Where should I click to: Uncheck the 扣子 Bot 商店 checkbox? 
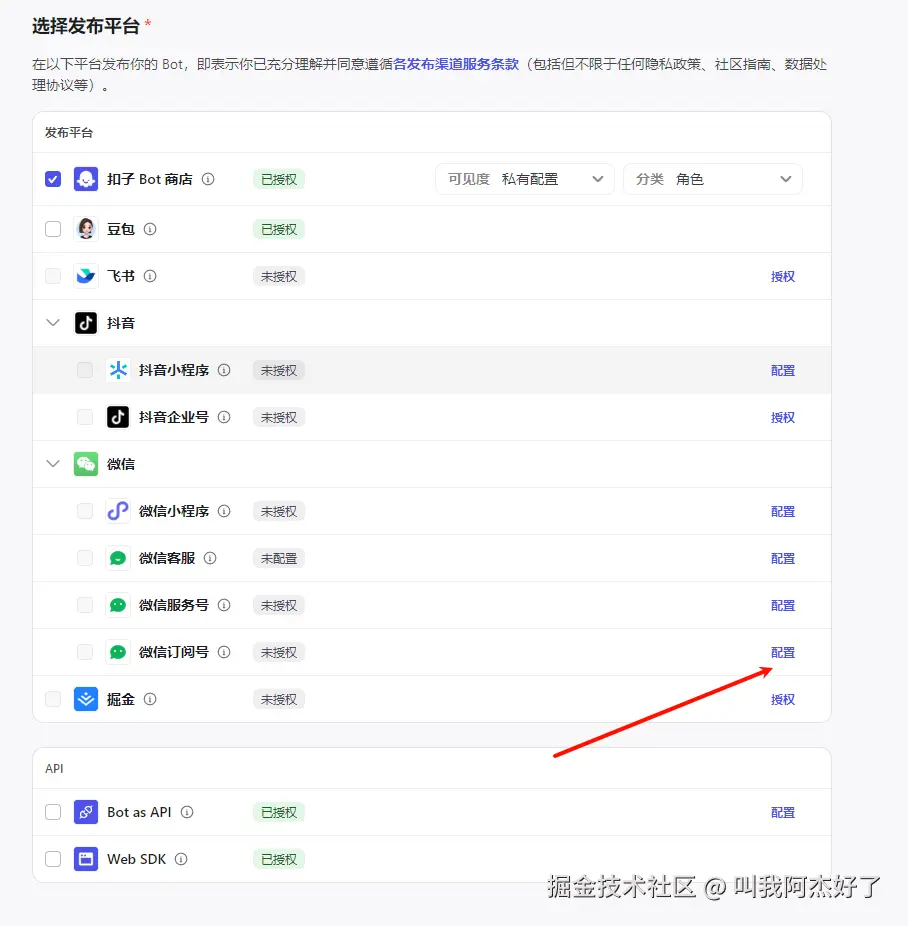[x=53, y=179]
